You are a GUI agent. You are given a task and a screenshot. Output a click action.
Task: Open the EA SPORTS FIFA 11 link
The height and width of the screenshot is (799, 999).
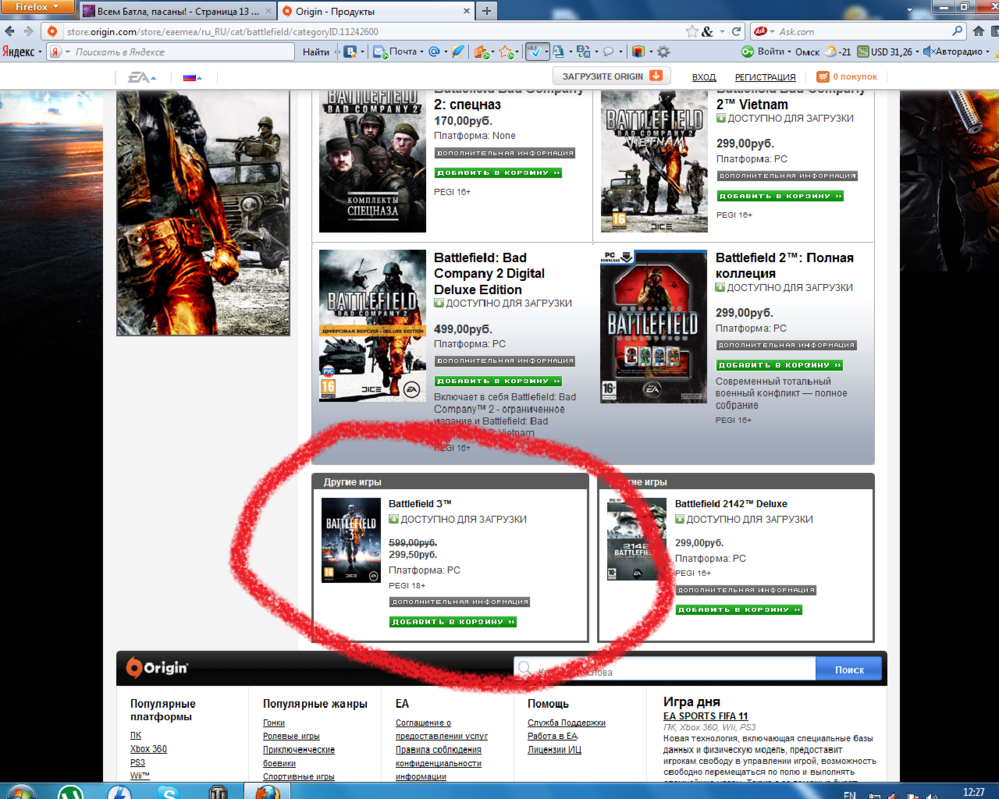[x=705, y=716]
